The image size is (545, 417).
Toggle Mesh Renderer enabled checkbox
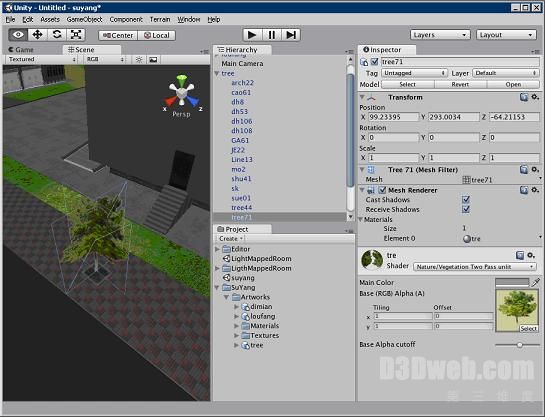tap(382, 190)
